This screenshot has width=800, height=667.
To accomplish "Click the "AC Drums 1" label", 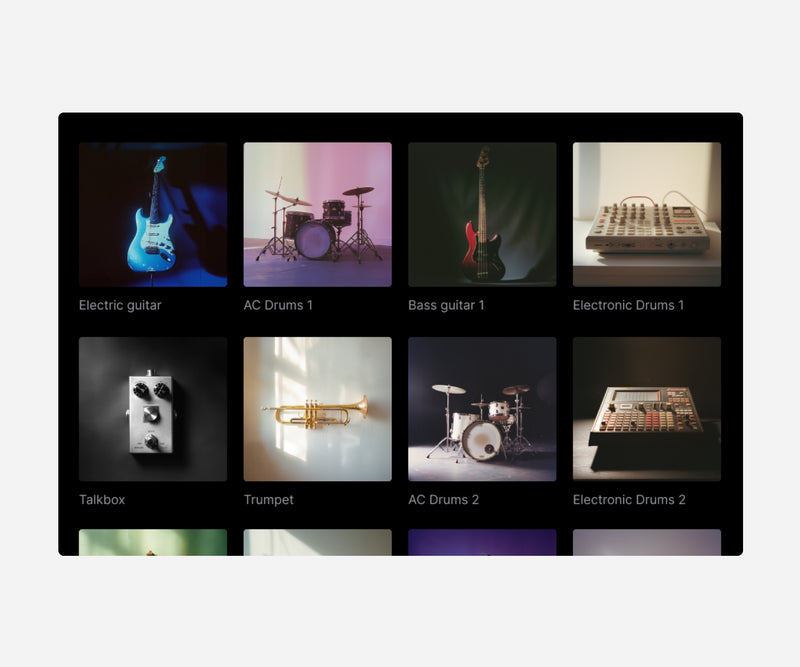I will (278, 305).
